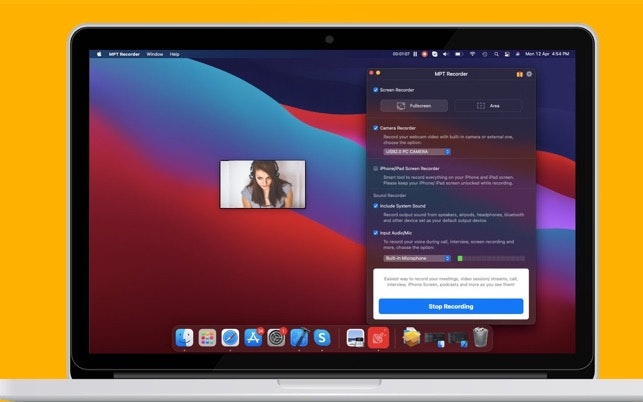Open the MPT Recorder app menu

point(124,54)
